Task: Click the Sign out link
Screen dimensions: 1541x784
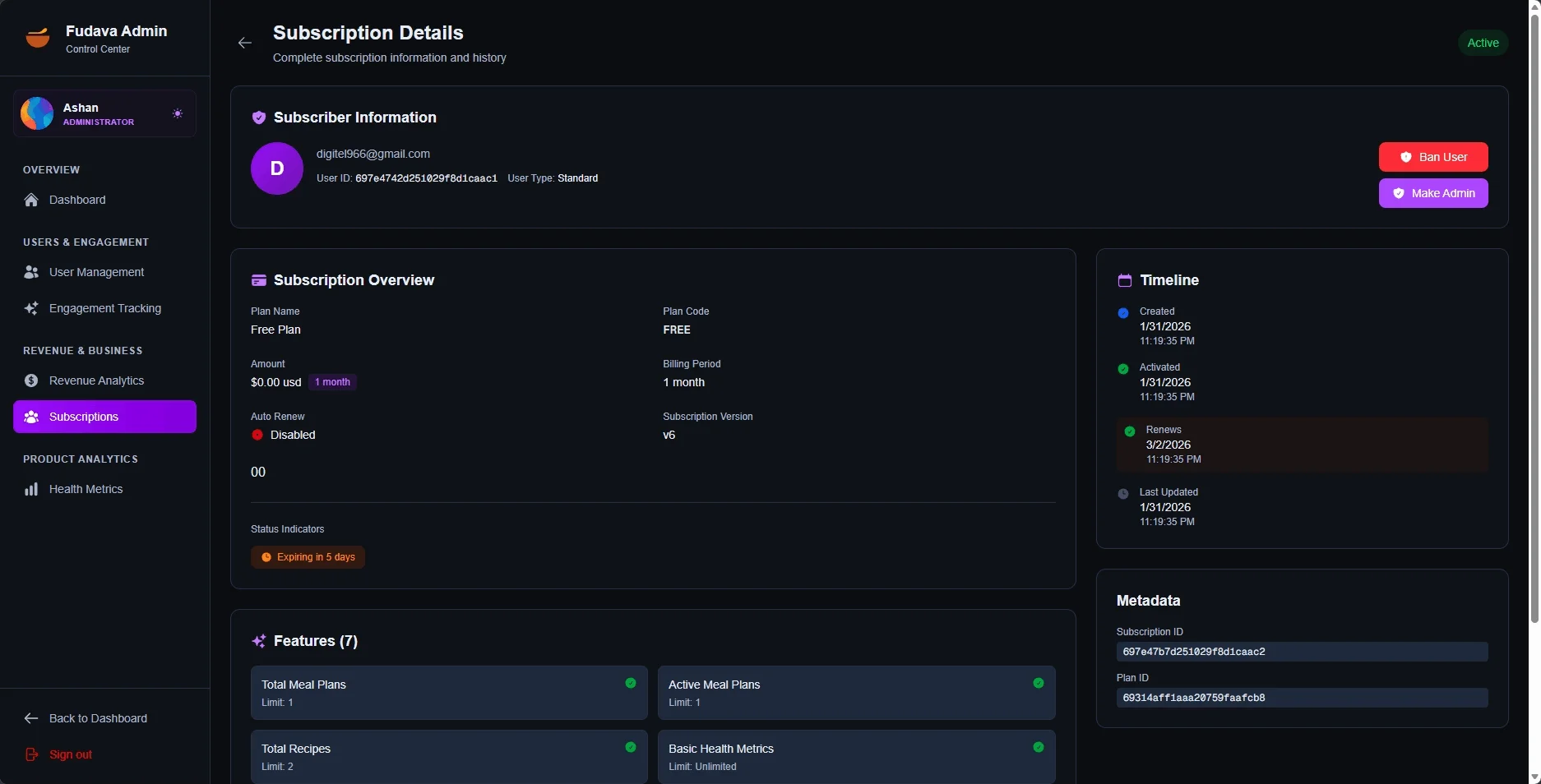Action: pos(71,754)
